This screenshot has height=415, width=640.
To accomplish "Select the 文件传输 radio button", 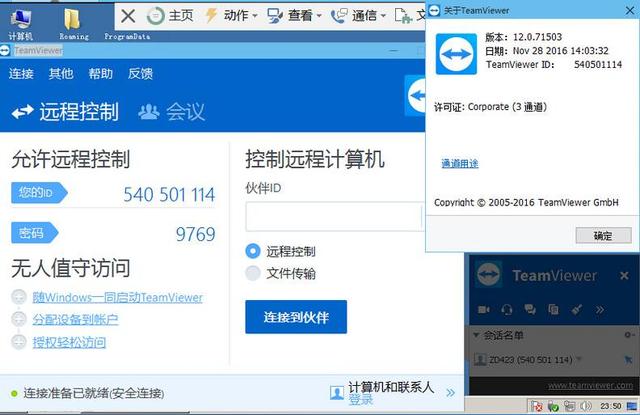I will tap(253, 273).
